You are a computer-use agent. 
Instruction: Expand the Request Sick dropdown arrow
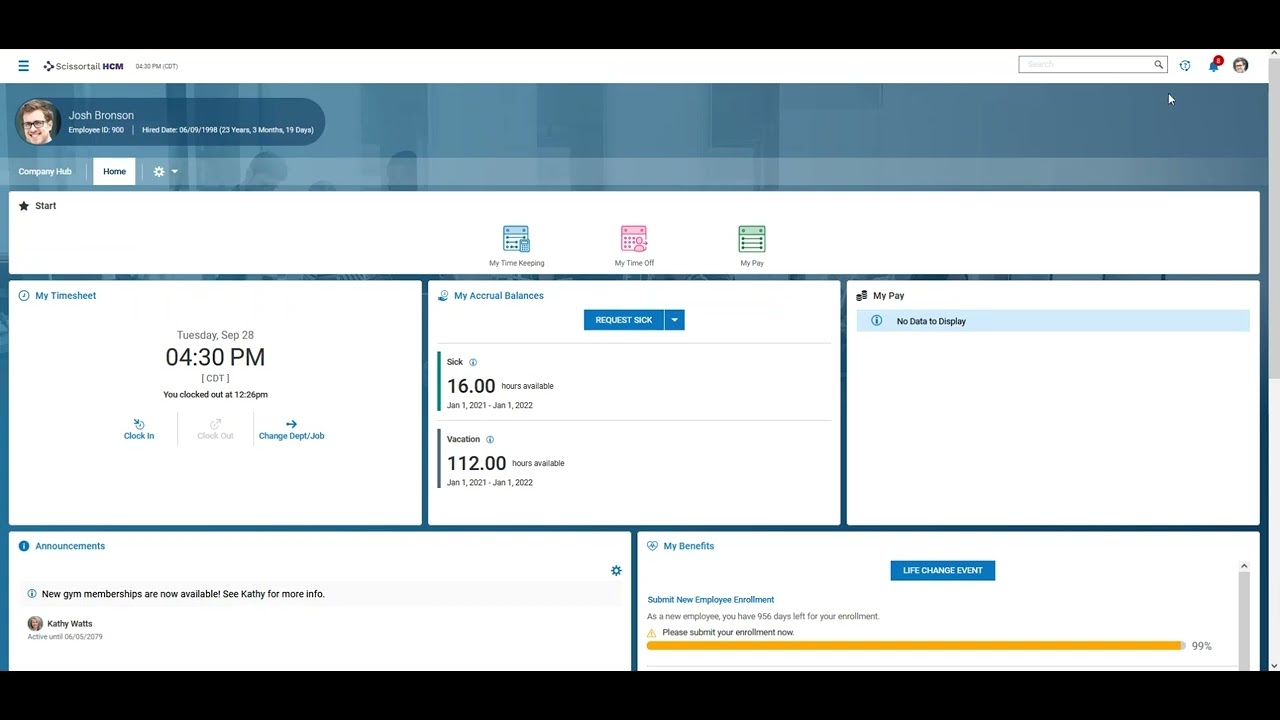pos(674,320)
